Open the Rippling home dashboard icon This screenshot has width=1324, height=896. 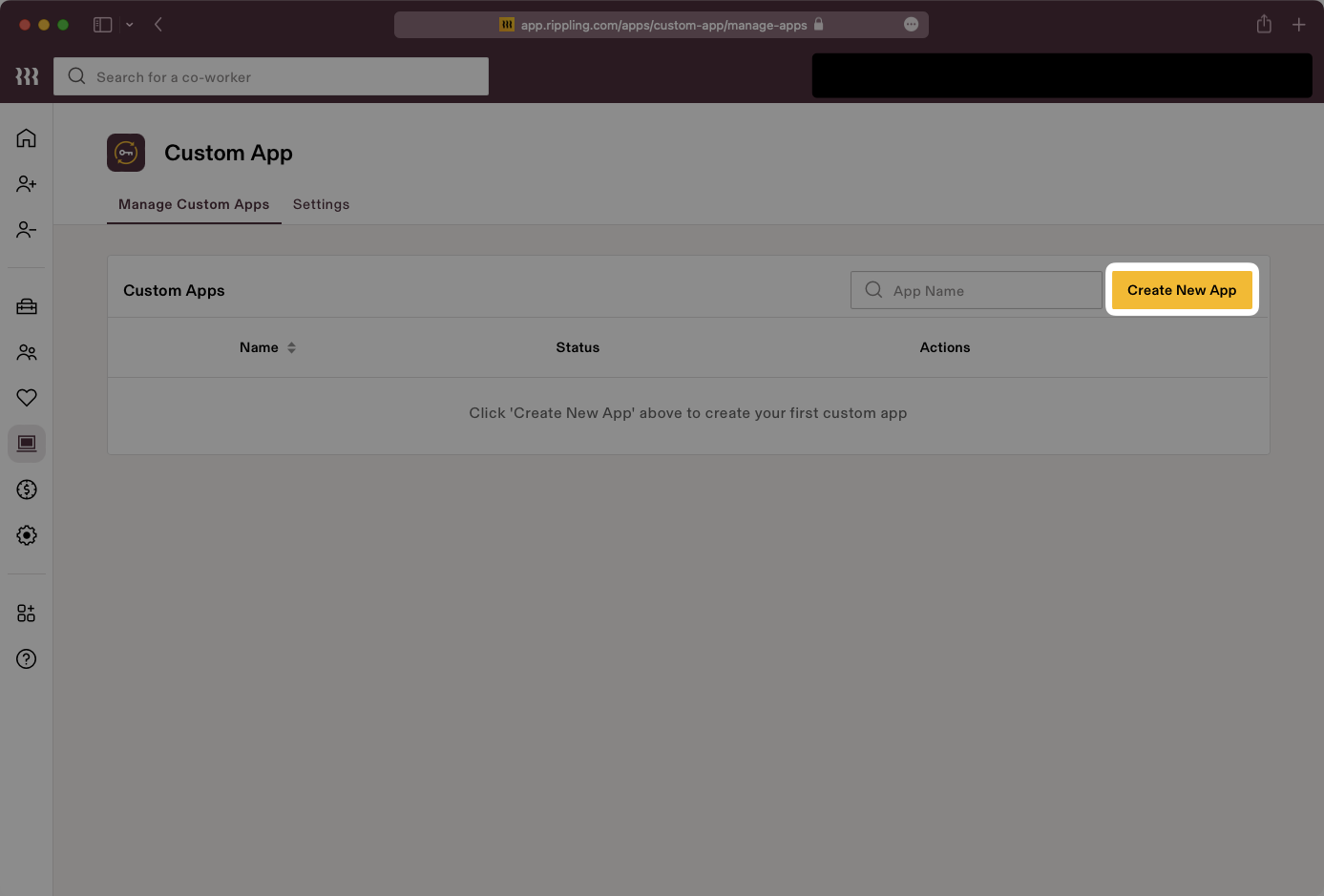tap(26, 137)
